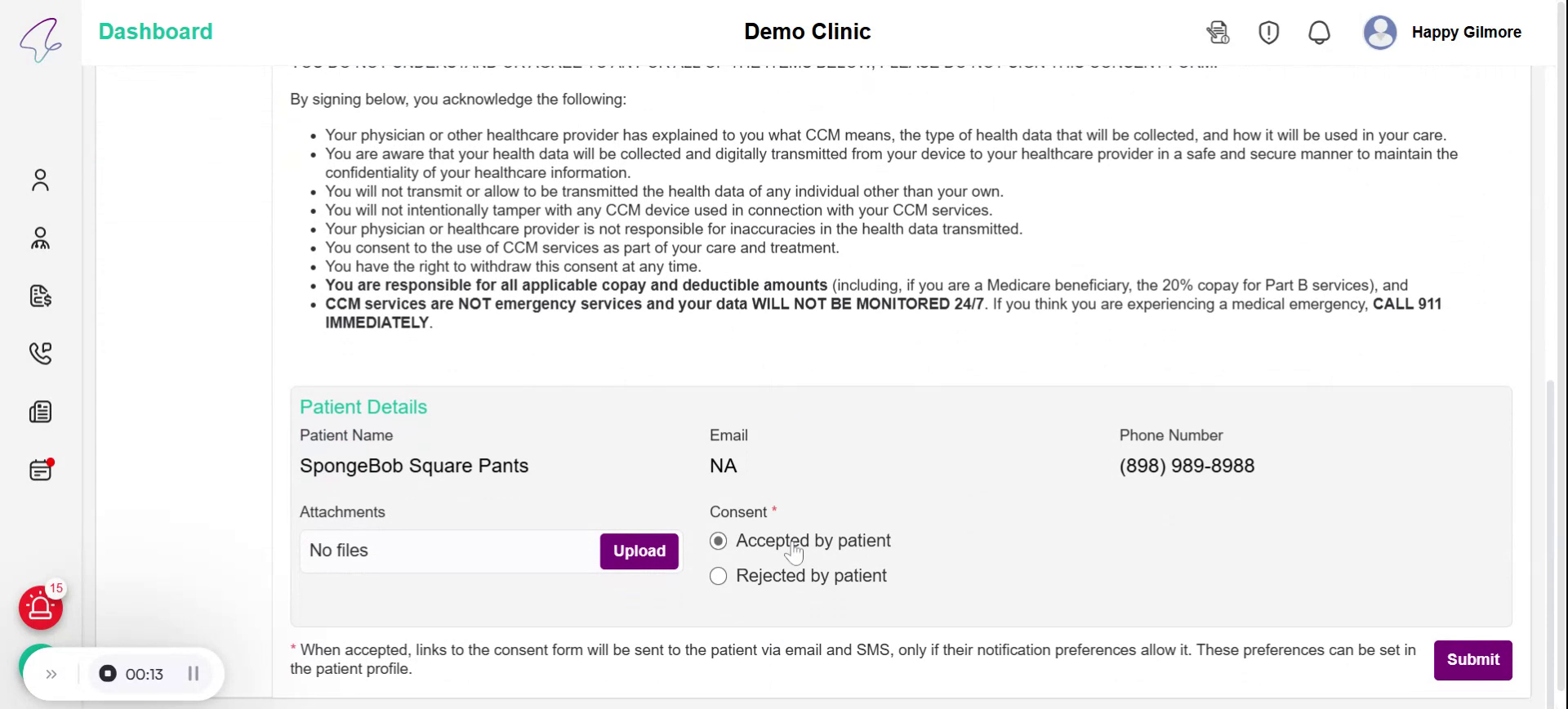The image size is (1568, 709).
Task: Open the calendar with red notification dot
Action: [x=40, y=470]
